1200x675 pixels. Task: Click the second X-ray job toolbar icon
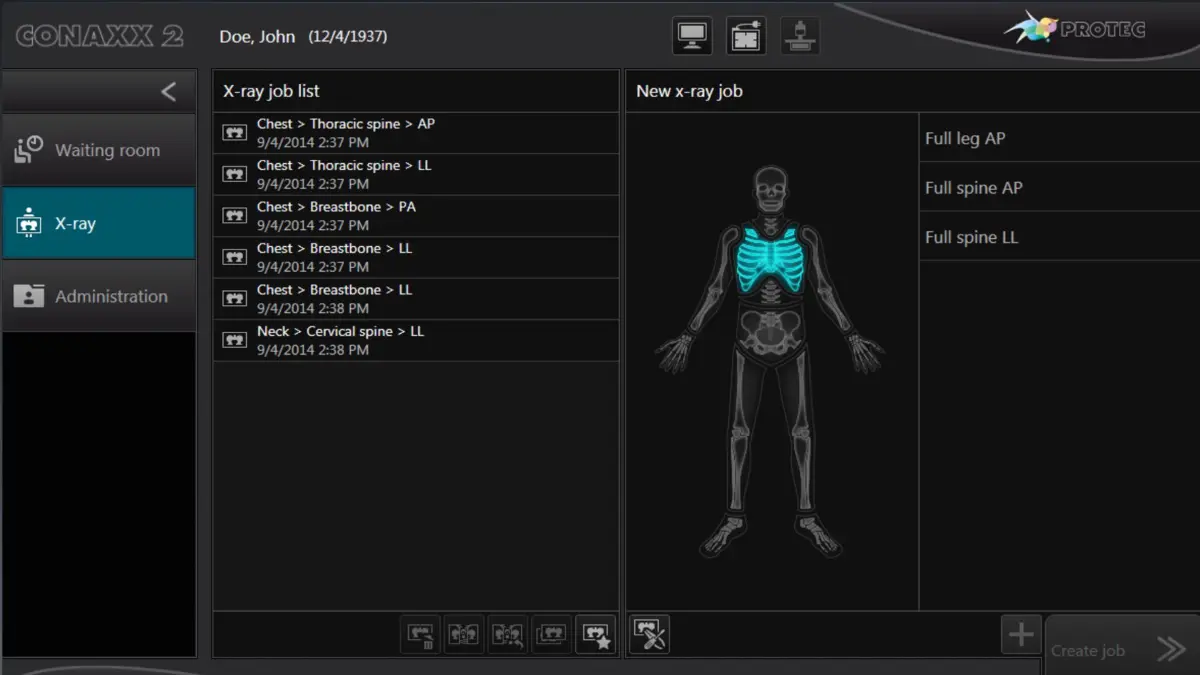click(x=464, y=634)
